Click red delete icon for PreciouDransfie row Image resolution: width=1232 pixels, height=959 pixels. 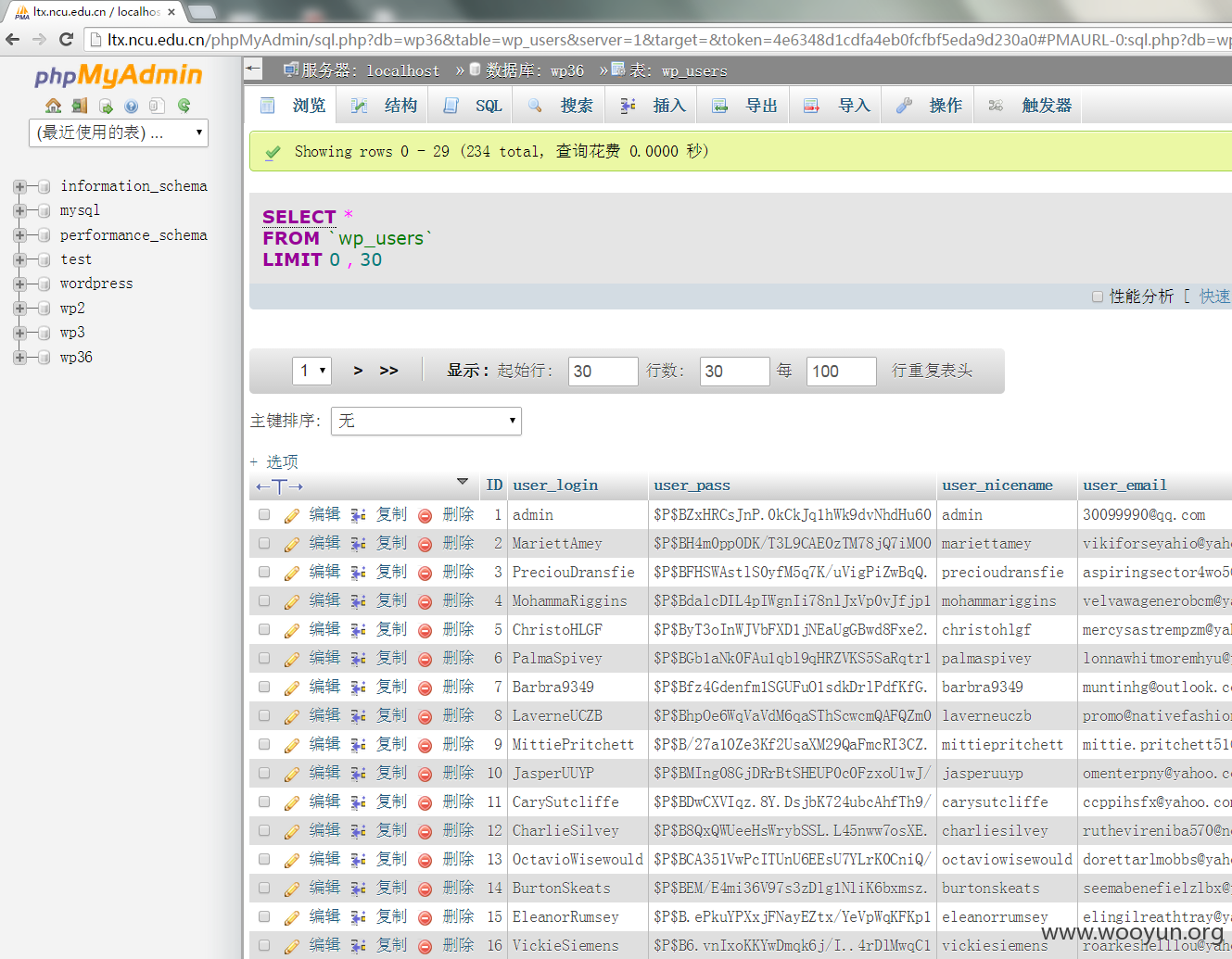tap(425, 573)
